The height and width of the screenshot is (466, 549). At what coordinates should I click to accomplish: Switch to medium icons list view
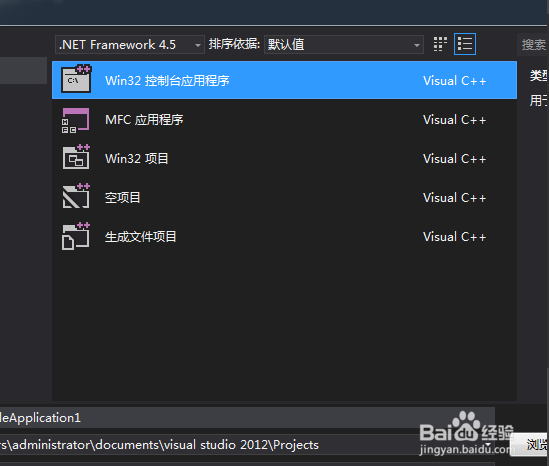[465, 44]
